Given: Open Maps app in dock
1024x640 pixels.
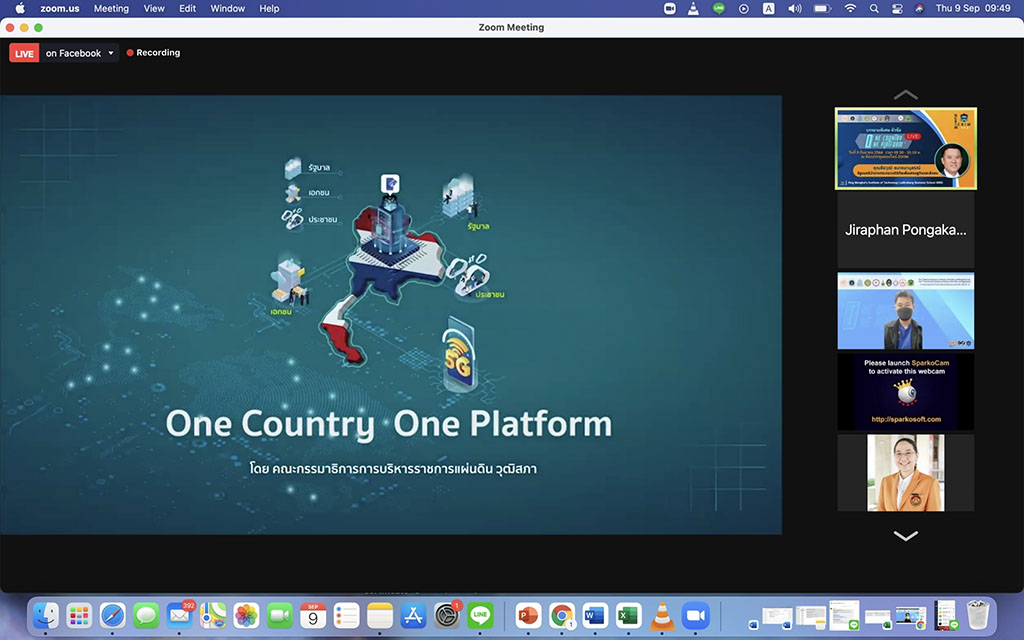Looking at the screenshot, I should [213, 615].
